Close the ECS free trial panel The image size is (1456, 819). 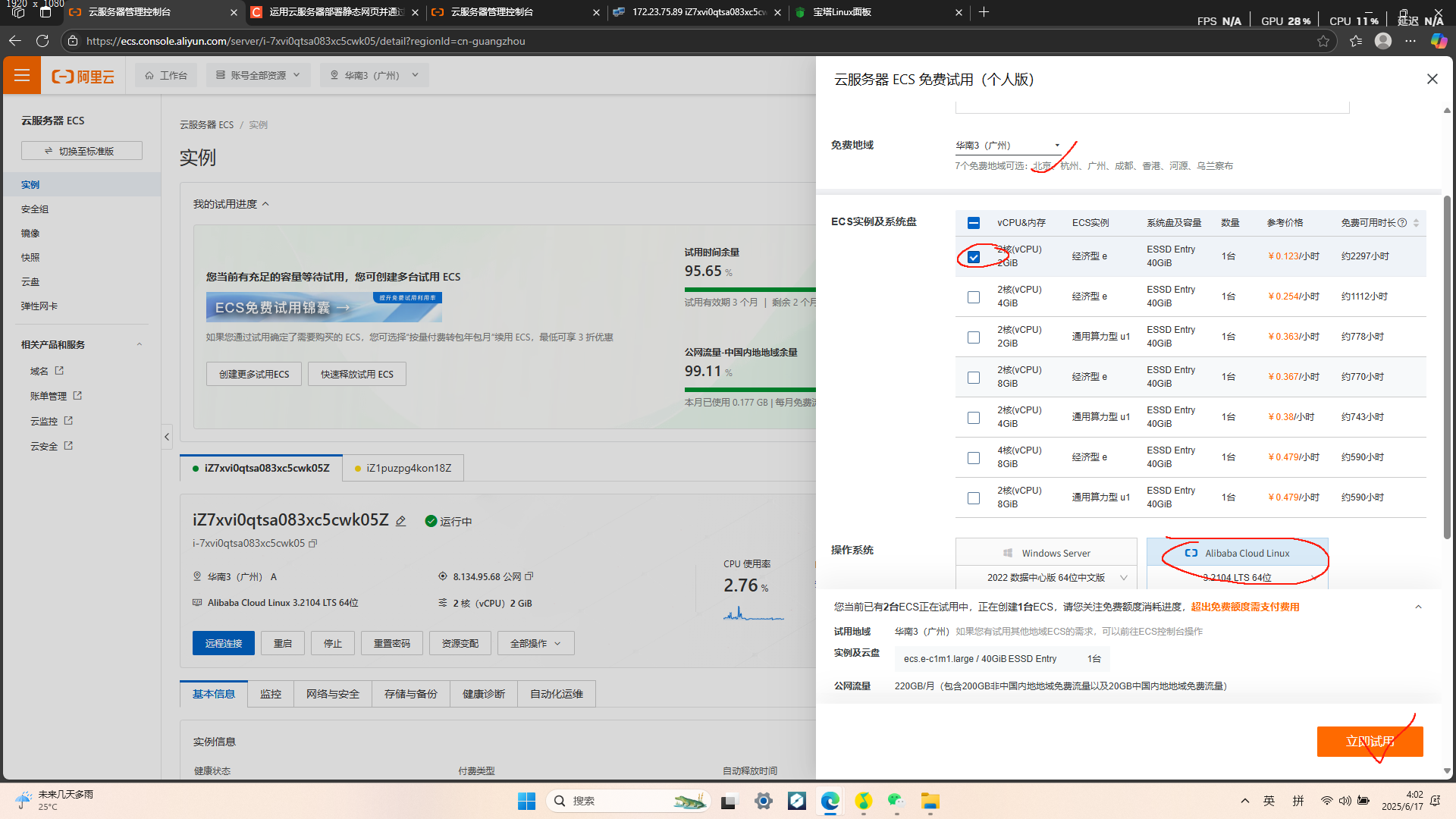[1432, 79]
